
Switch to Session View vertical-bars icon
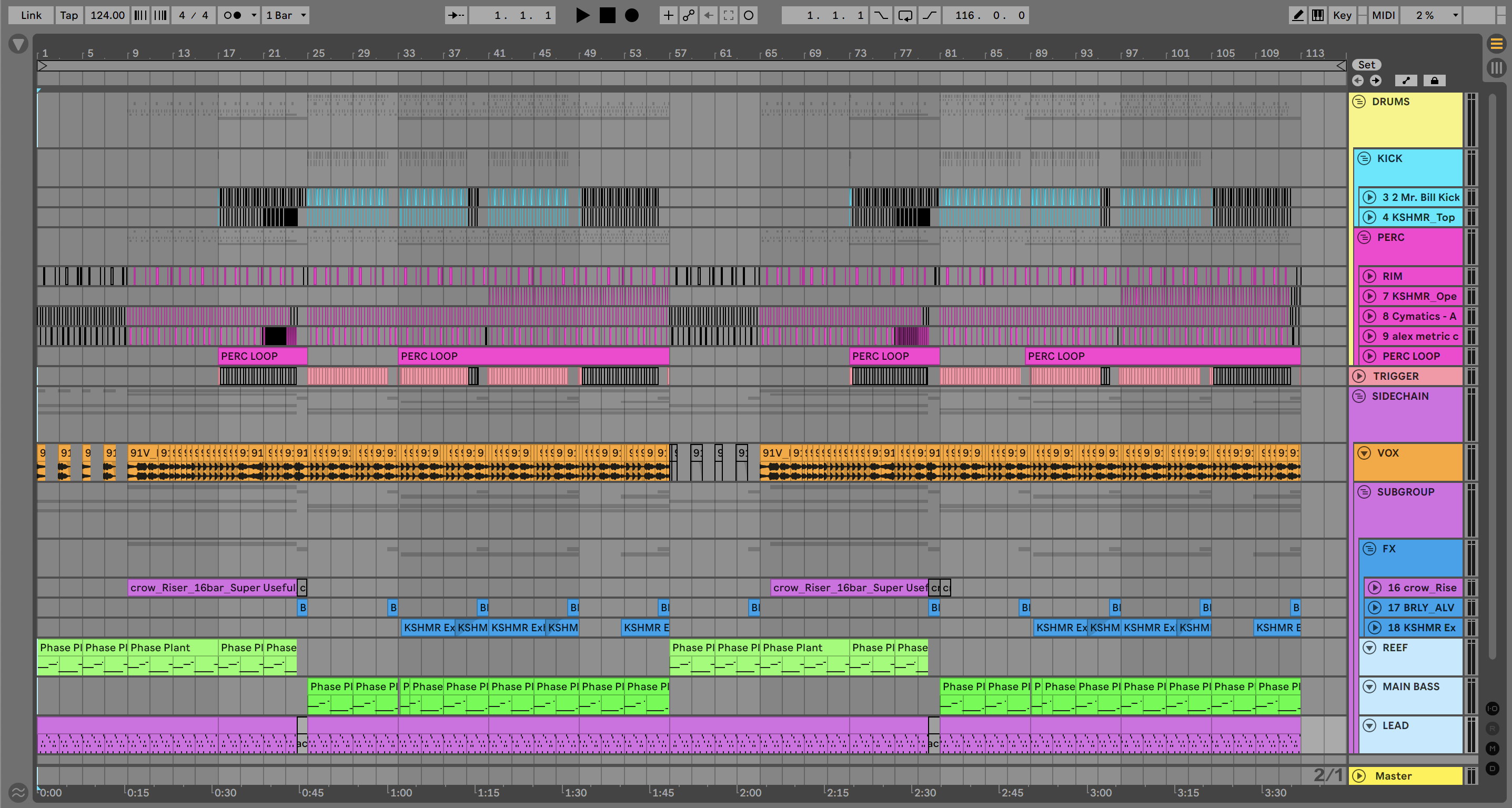[x=1496, y=67]
